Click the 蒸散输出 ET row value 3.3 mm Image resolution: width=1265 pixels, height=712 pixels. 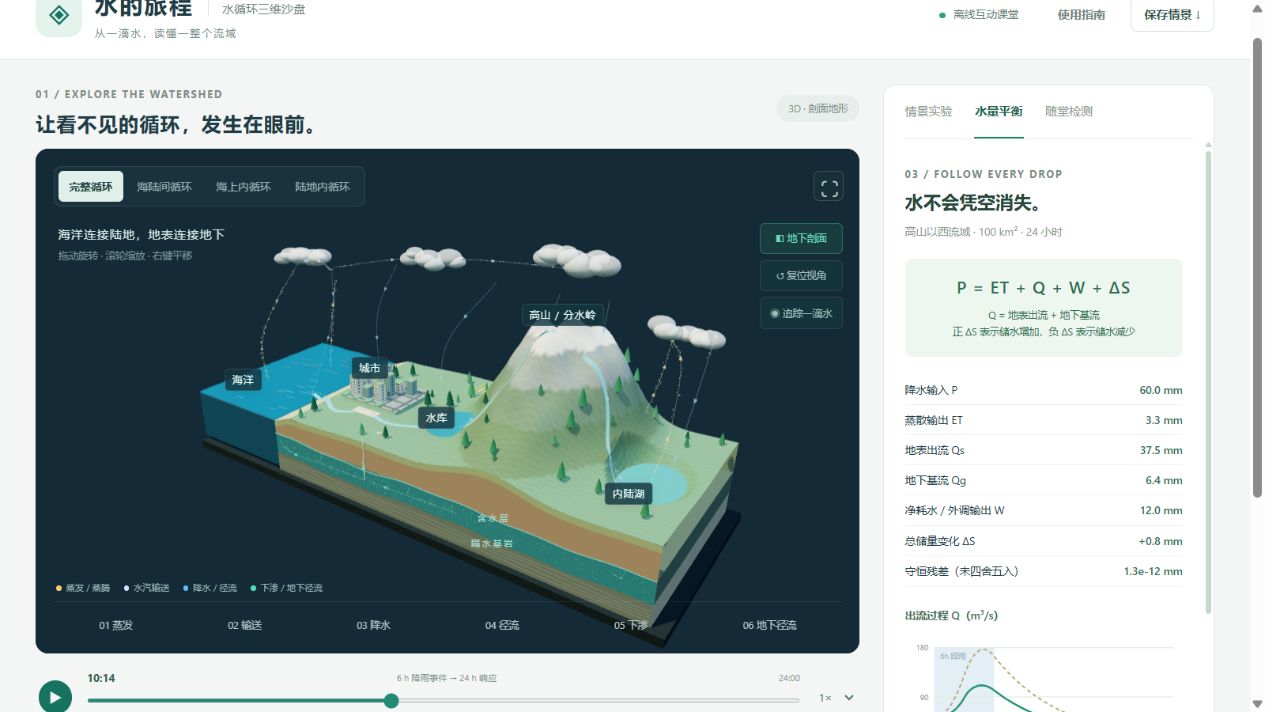click(1164, 420)
